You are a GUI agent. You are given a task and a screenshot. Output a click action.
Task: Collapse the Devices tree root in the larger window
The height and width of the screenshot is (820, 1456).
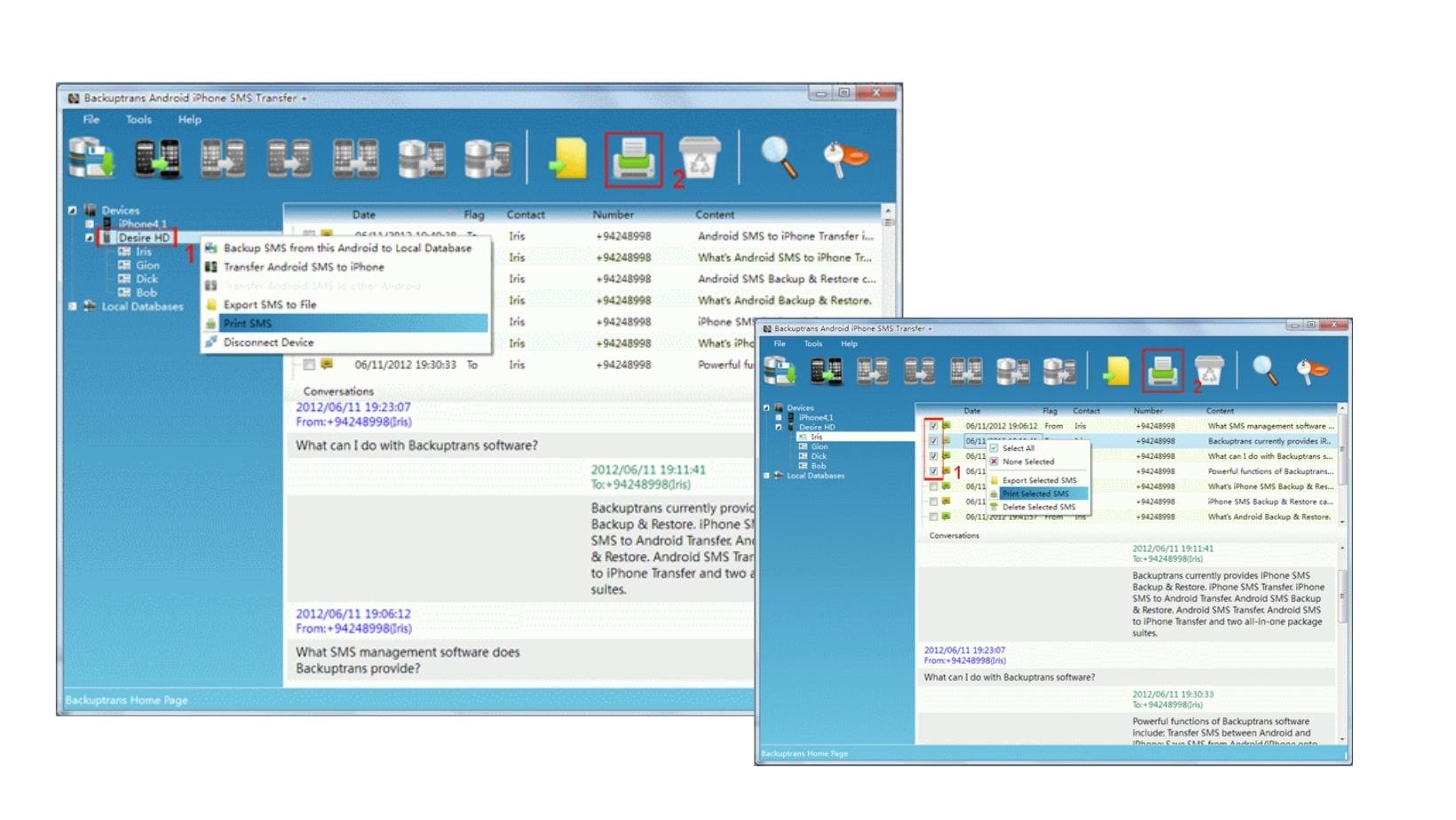(x=73, y=210)
